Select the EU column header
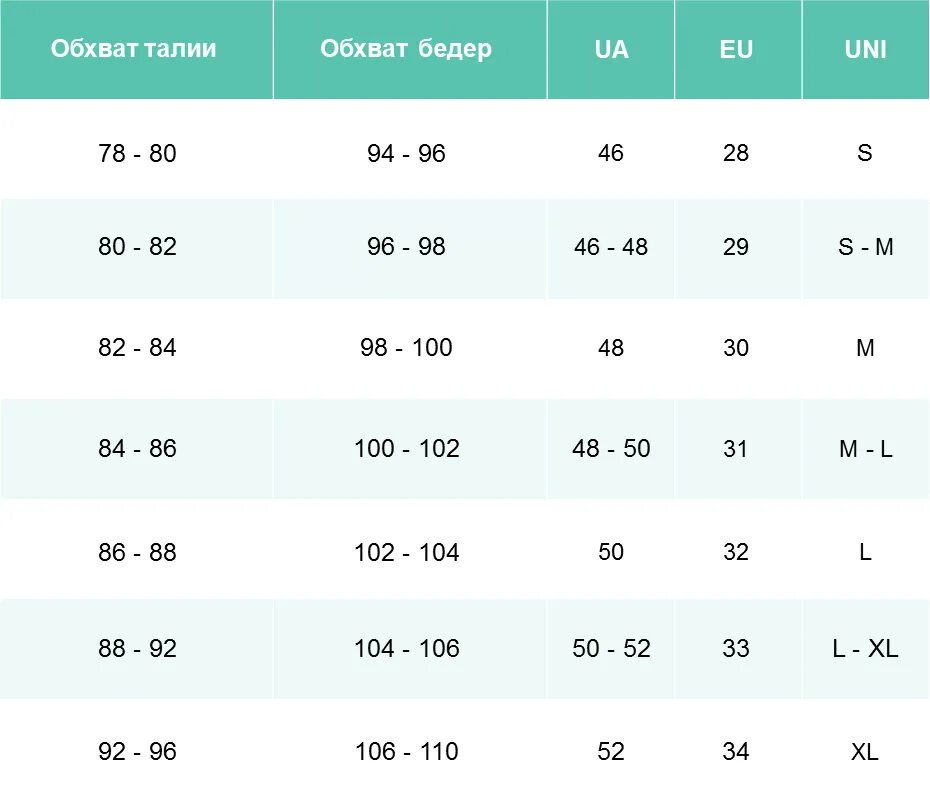Screen dimensions: 930x801 736,49
